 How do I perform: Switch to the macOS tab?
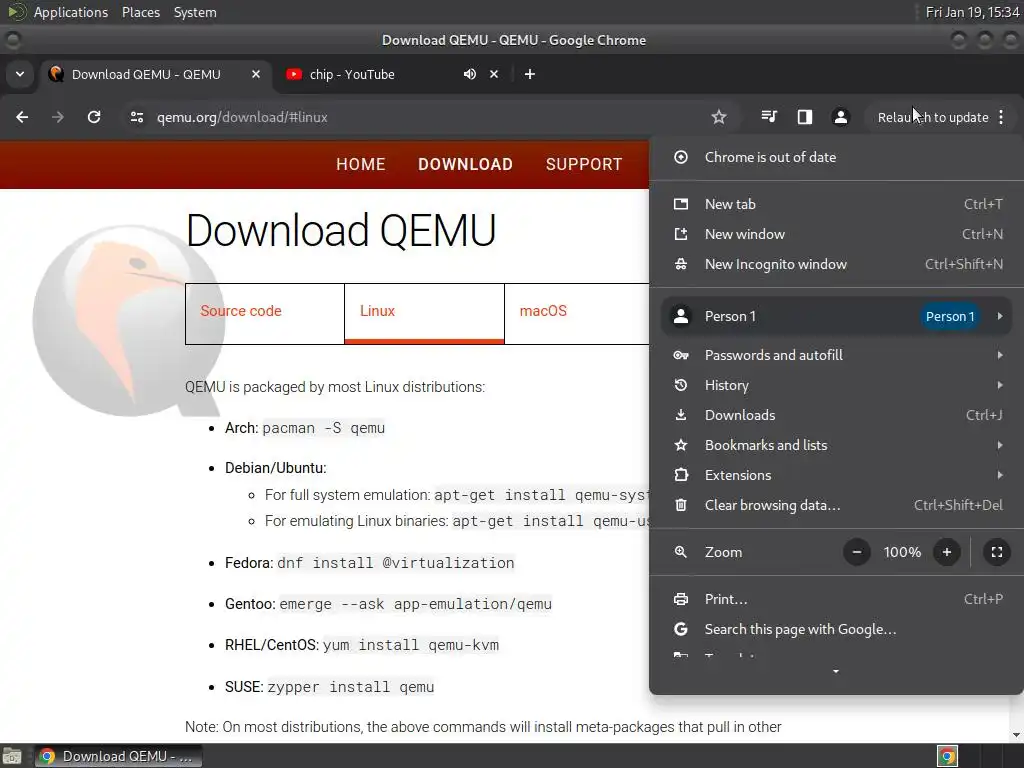(577, 313)
